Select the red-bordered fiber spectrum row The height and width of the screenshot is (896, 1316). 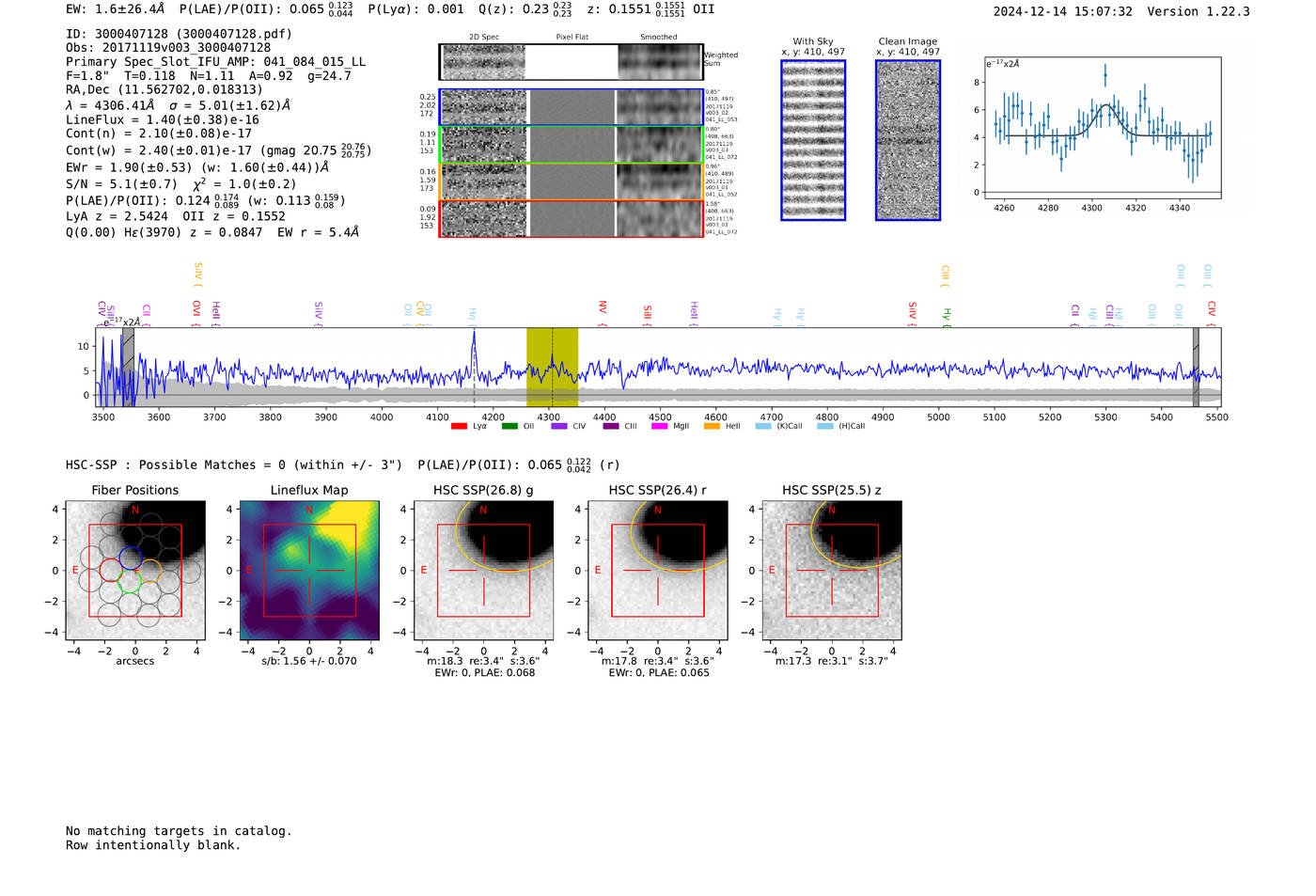pos(572,218)
